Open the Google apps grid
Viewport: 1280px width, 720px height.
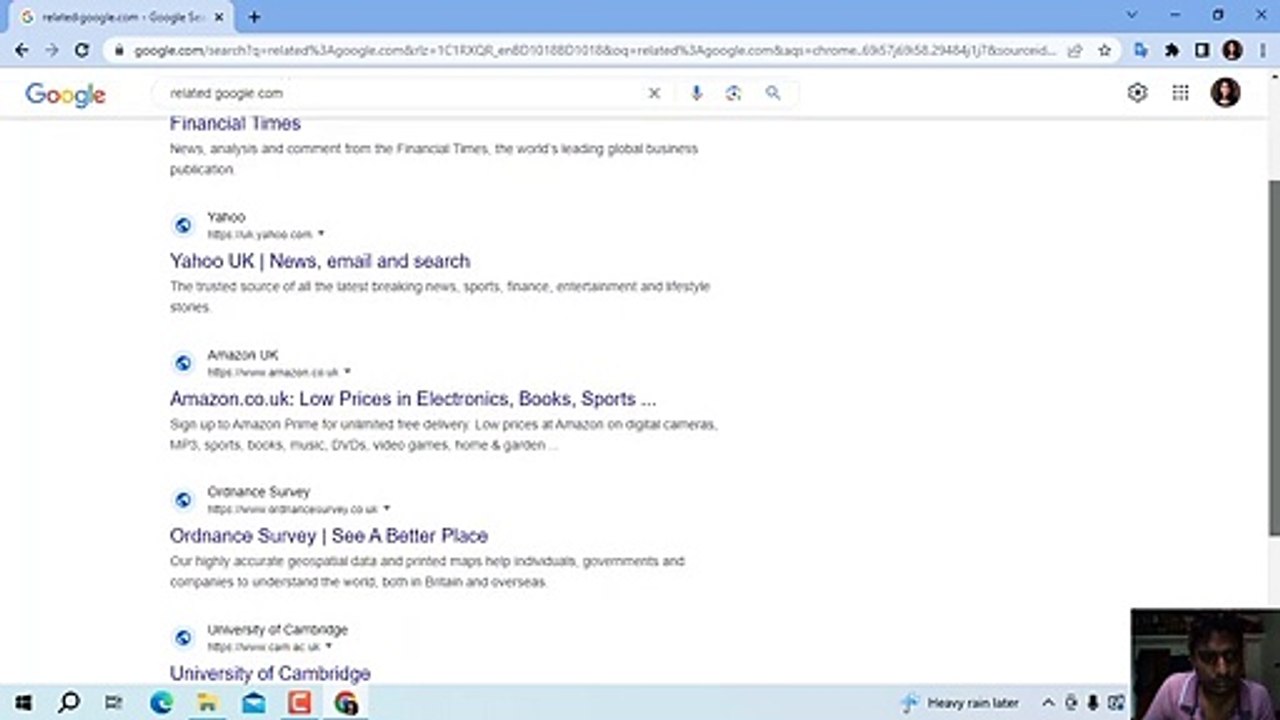1181,93
